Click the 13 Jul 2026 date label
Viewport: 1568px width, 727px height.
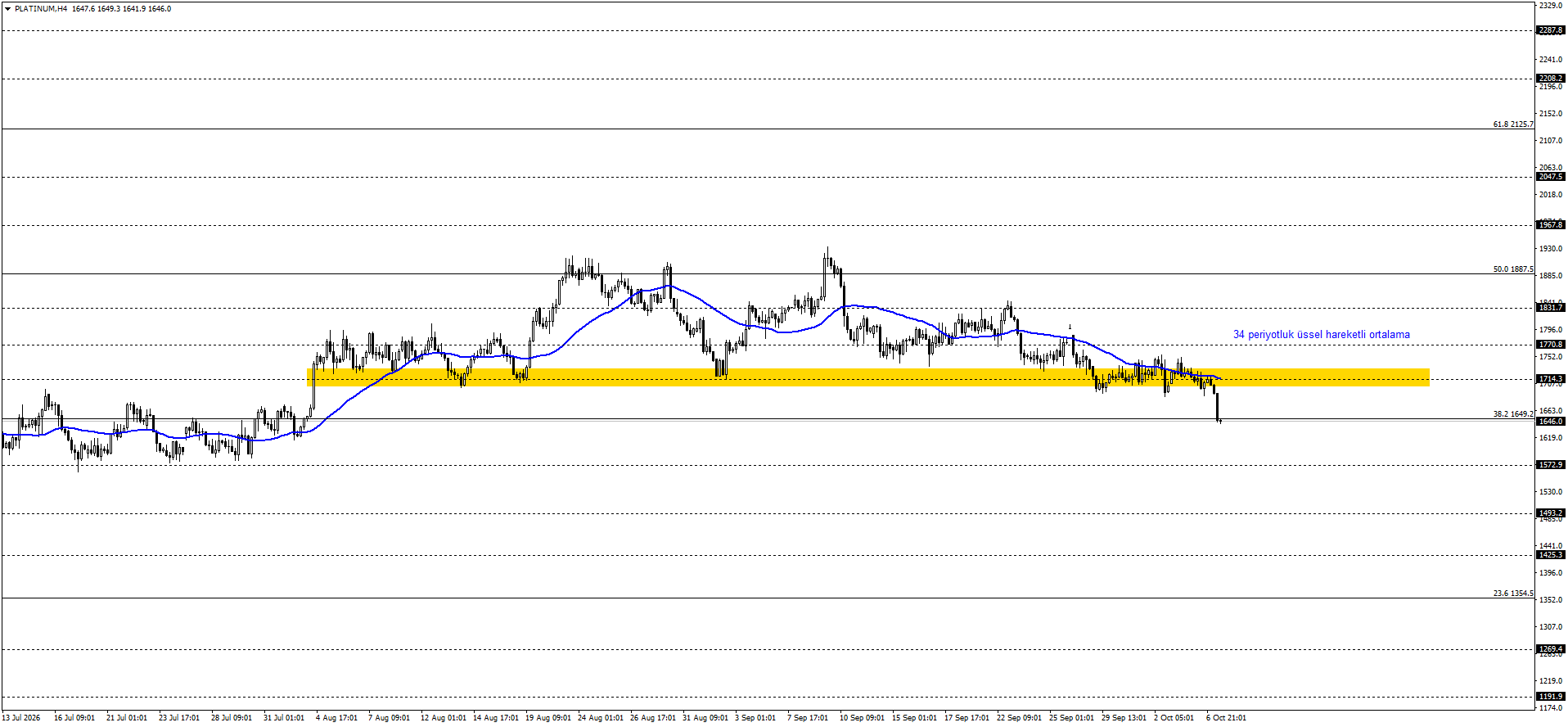coord(21,718)
